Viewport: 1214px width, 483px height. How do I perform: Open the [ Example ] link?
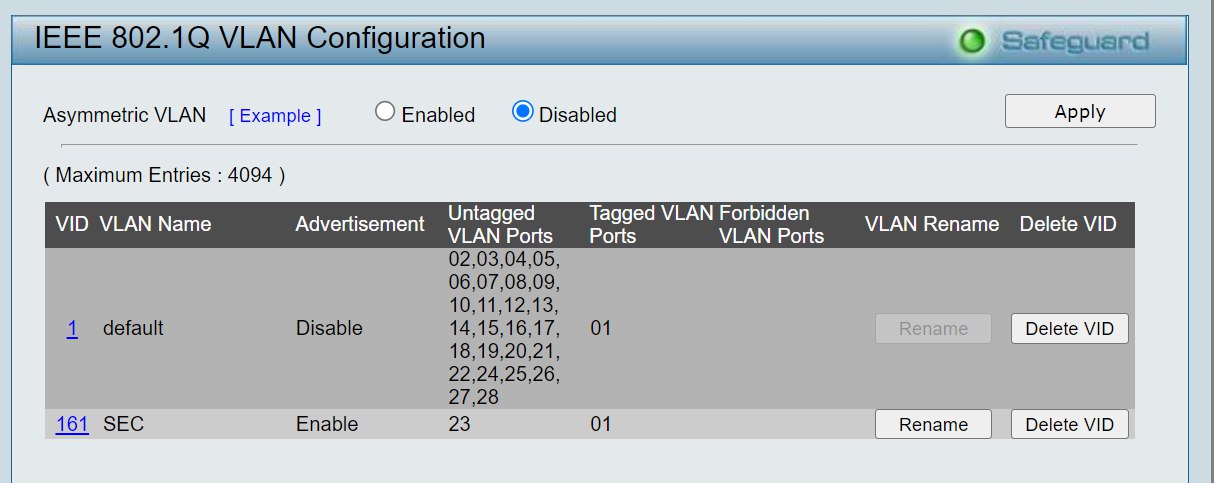275,116
